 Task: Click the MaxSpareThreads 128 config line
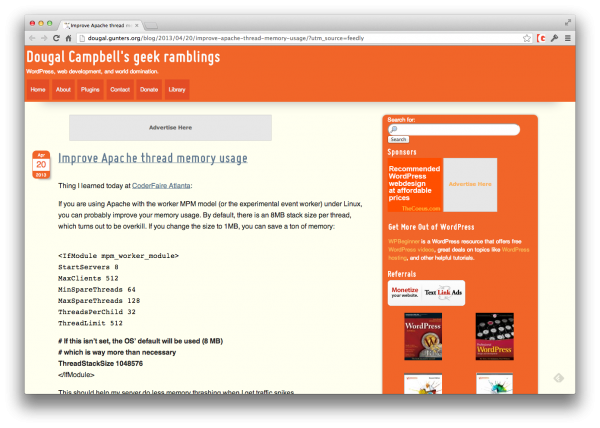click(99, 301)
